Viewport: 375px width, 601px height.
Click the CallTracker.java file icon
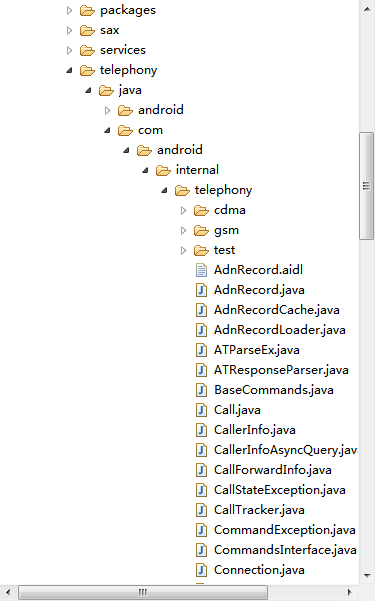click(x=201, y=510)
